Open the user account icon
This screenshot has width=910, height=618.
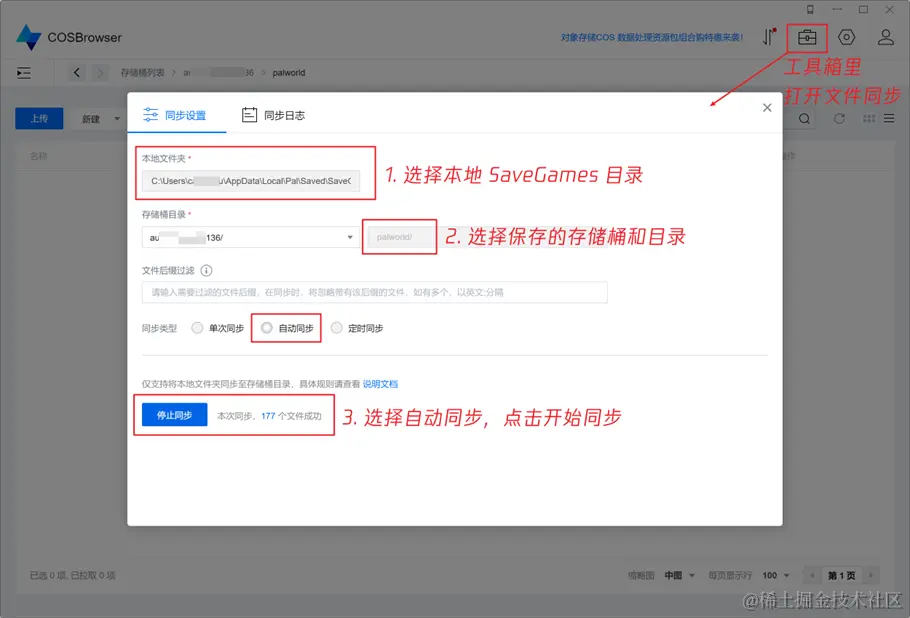tap(886, 36)
